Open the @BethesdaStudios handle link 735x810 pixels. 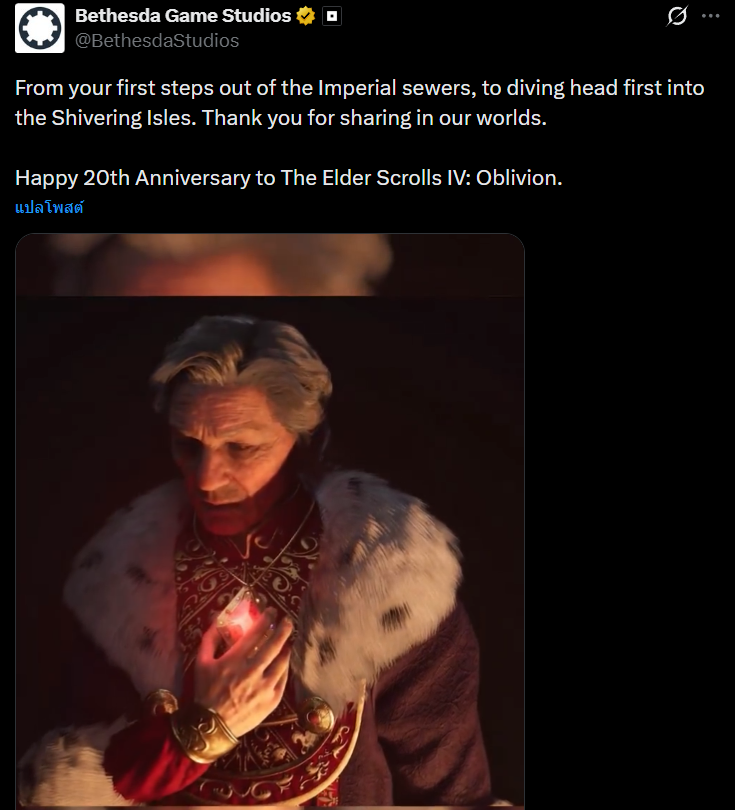pos(157,40)
